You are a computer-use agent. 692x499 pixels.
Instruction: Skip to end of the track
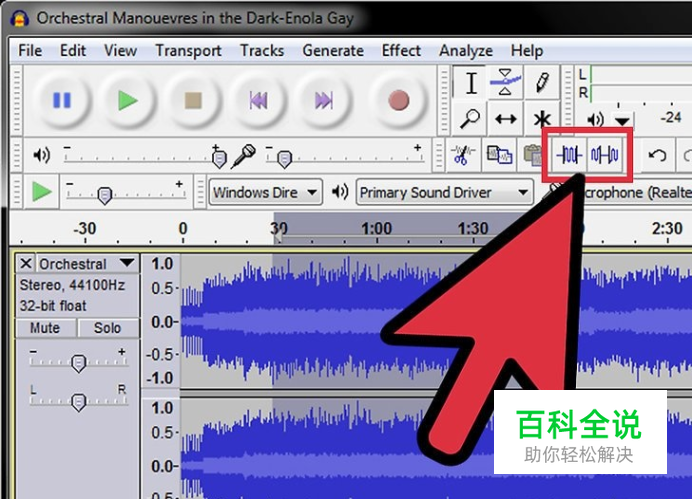(323, 101)
